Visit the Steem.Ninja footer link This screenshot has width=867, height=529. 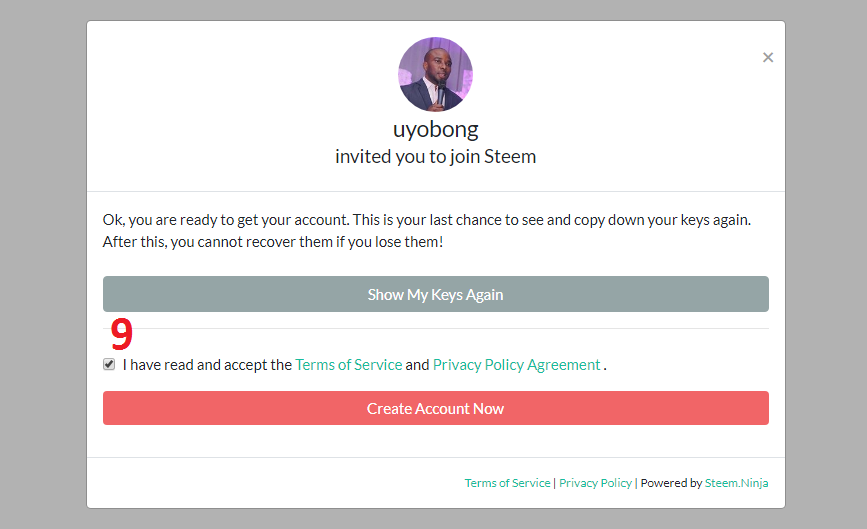click(736, 483)
